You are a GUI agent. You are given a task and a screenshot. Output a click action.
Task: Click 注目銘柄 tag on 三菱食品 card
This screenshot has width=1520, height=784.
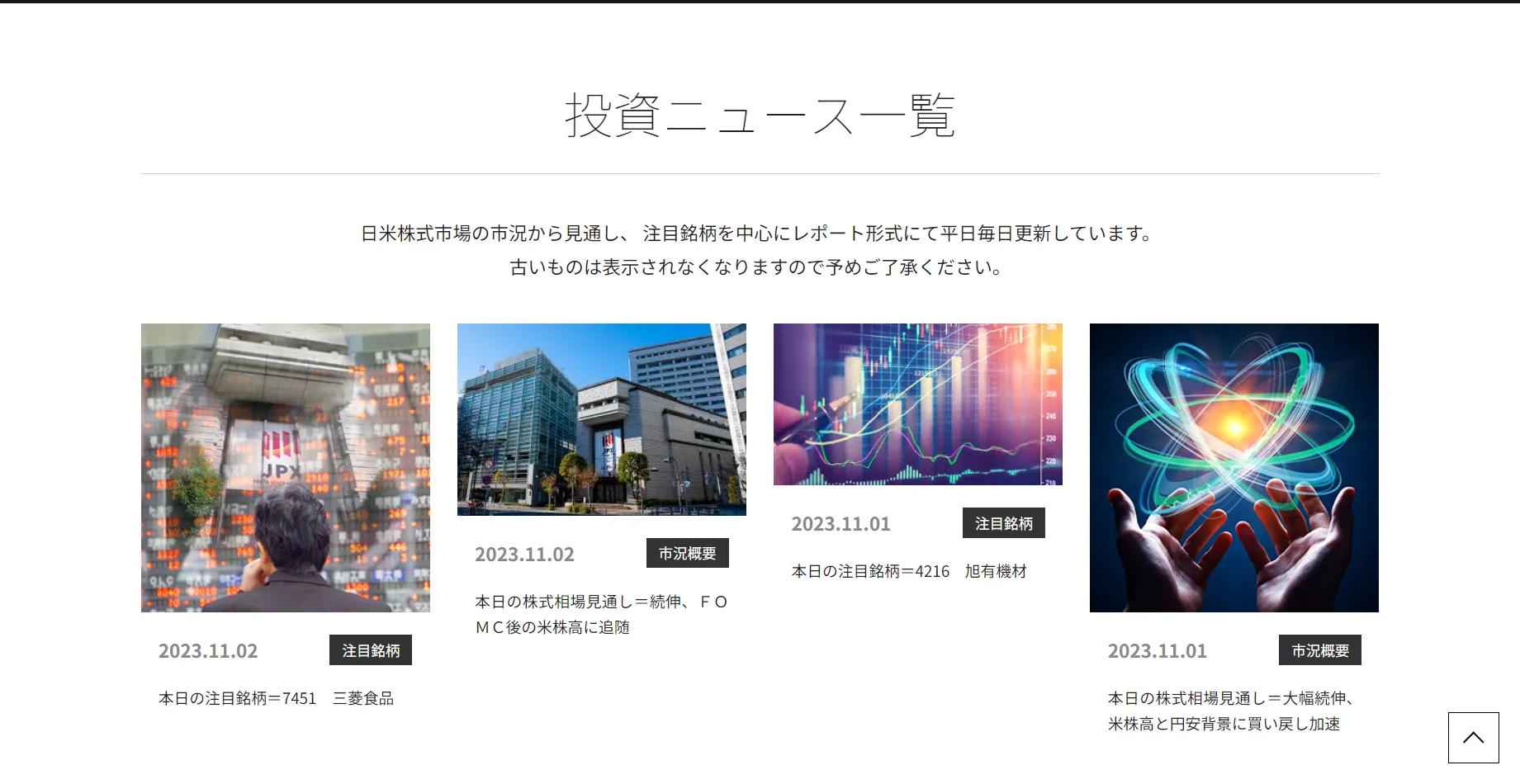[x=371, y=650]
